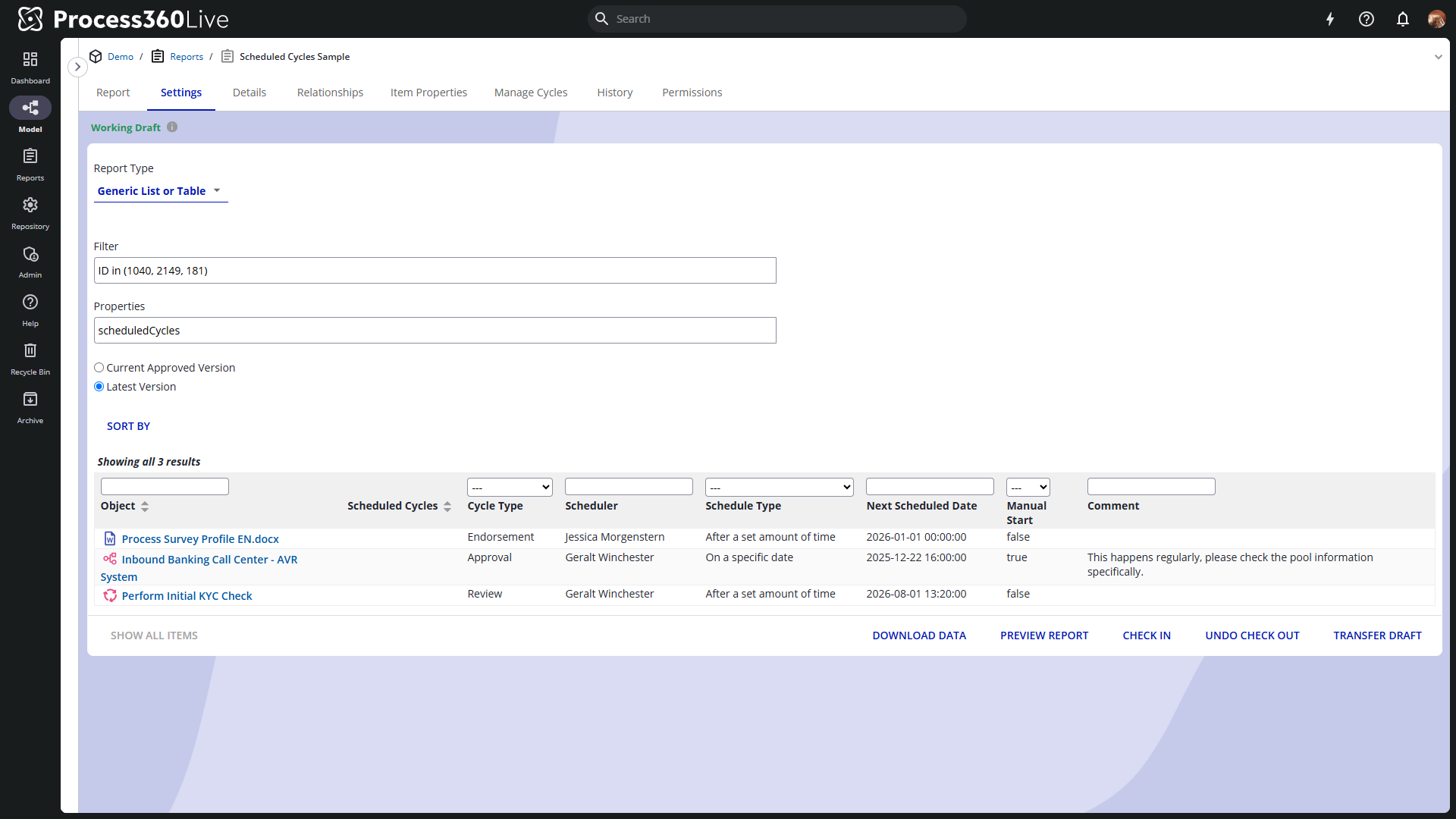Open the Recycle Bin in sidebar

pyautogui.click(x=30, y=351)
